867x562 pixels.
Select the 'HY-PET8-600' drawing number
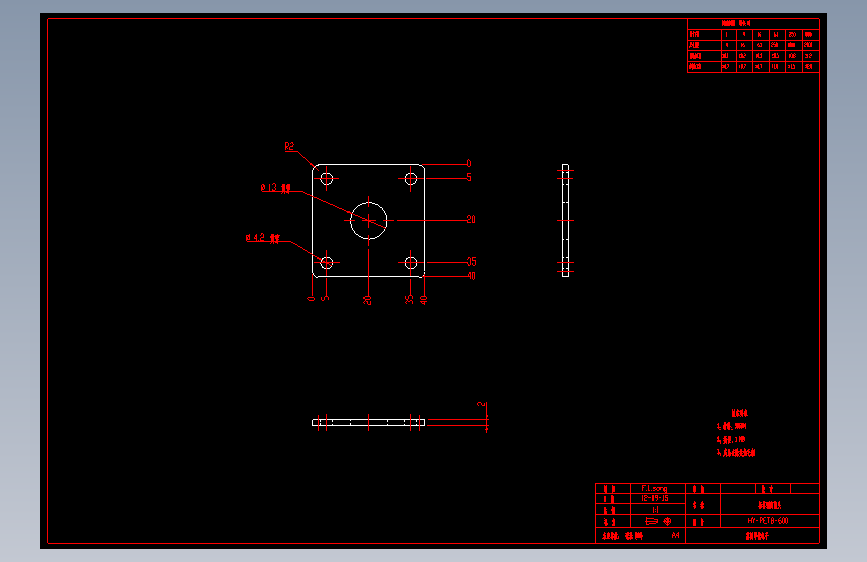(x=768, y=521)
